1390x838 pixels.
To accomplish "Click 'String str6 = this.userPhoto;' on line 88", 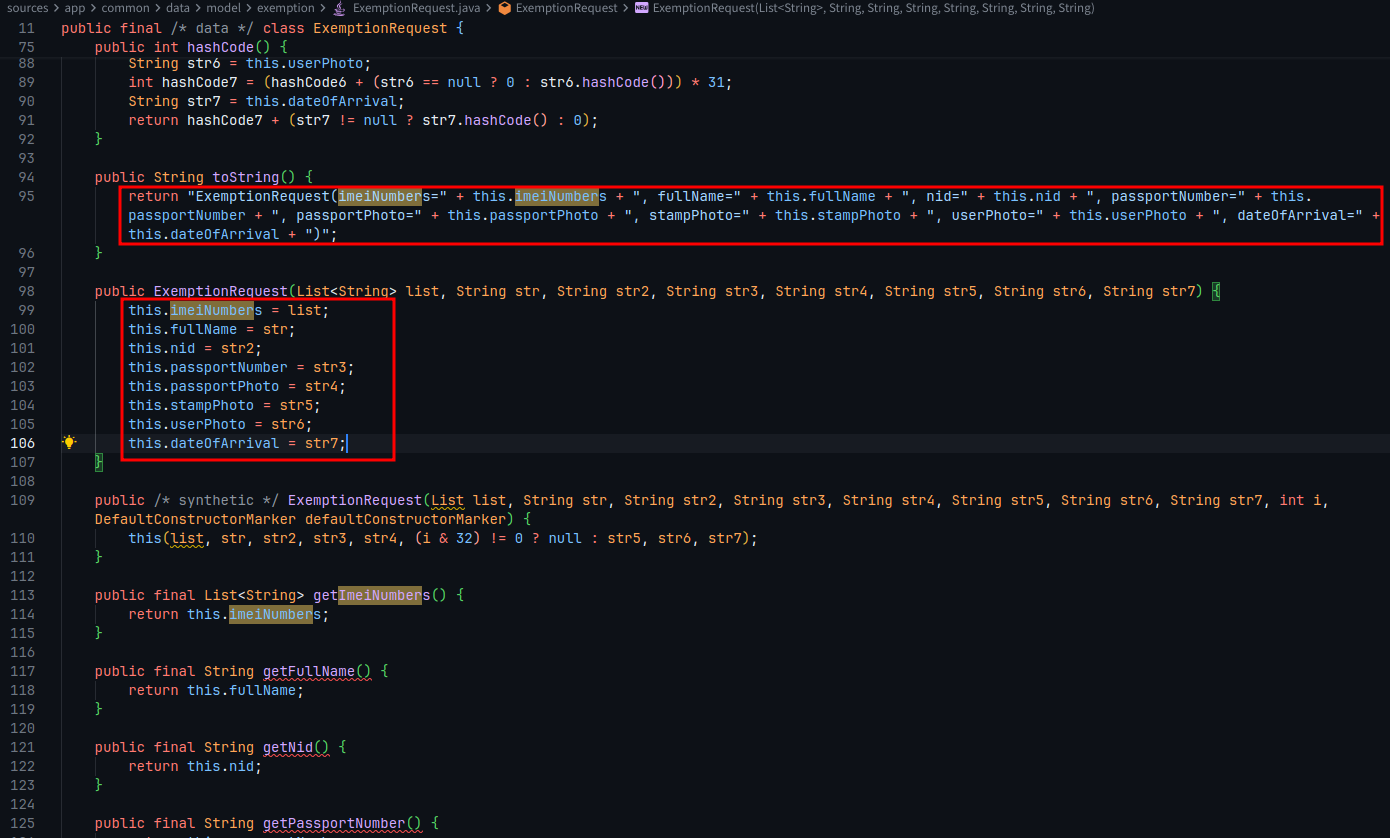I will (250, 63).
